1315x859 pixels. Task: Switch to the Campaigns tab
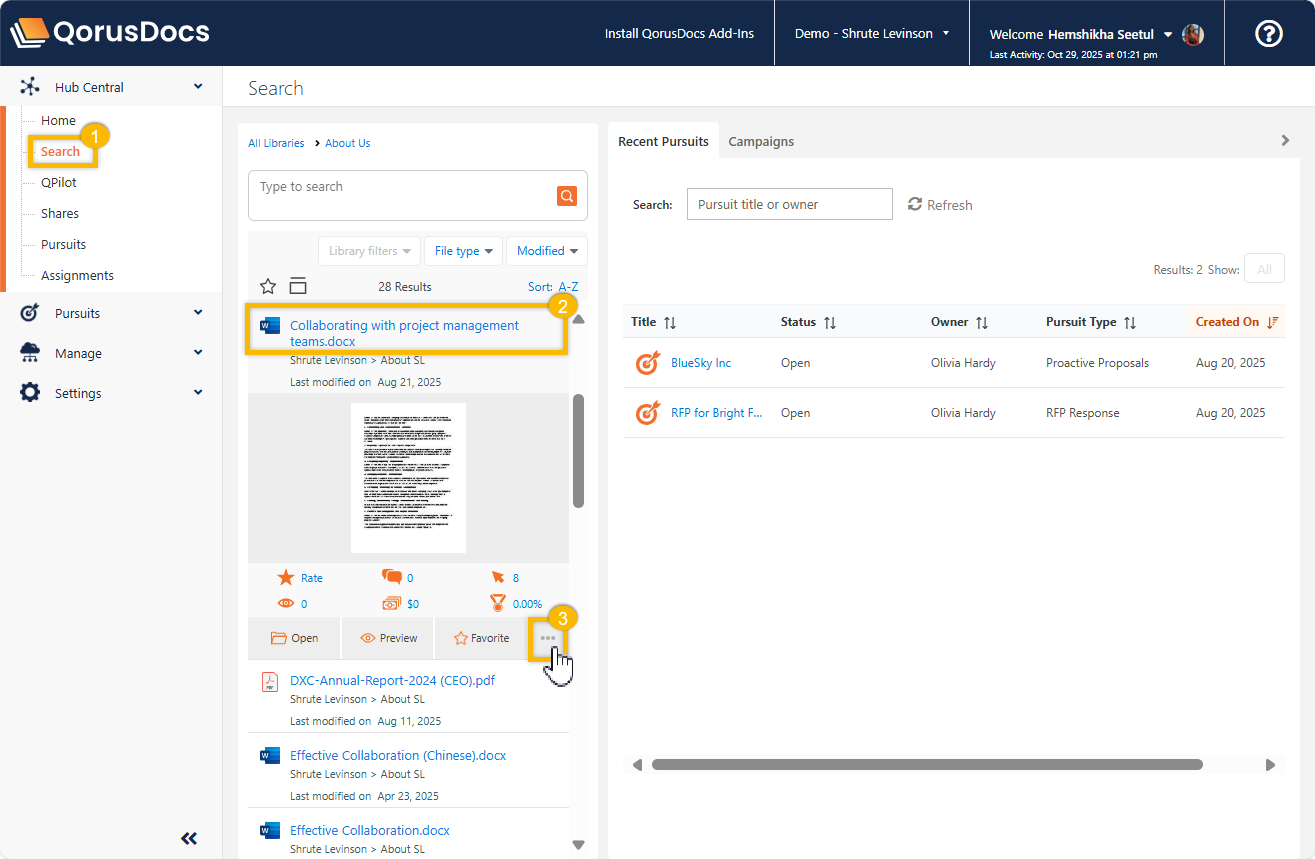(761, 141)
